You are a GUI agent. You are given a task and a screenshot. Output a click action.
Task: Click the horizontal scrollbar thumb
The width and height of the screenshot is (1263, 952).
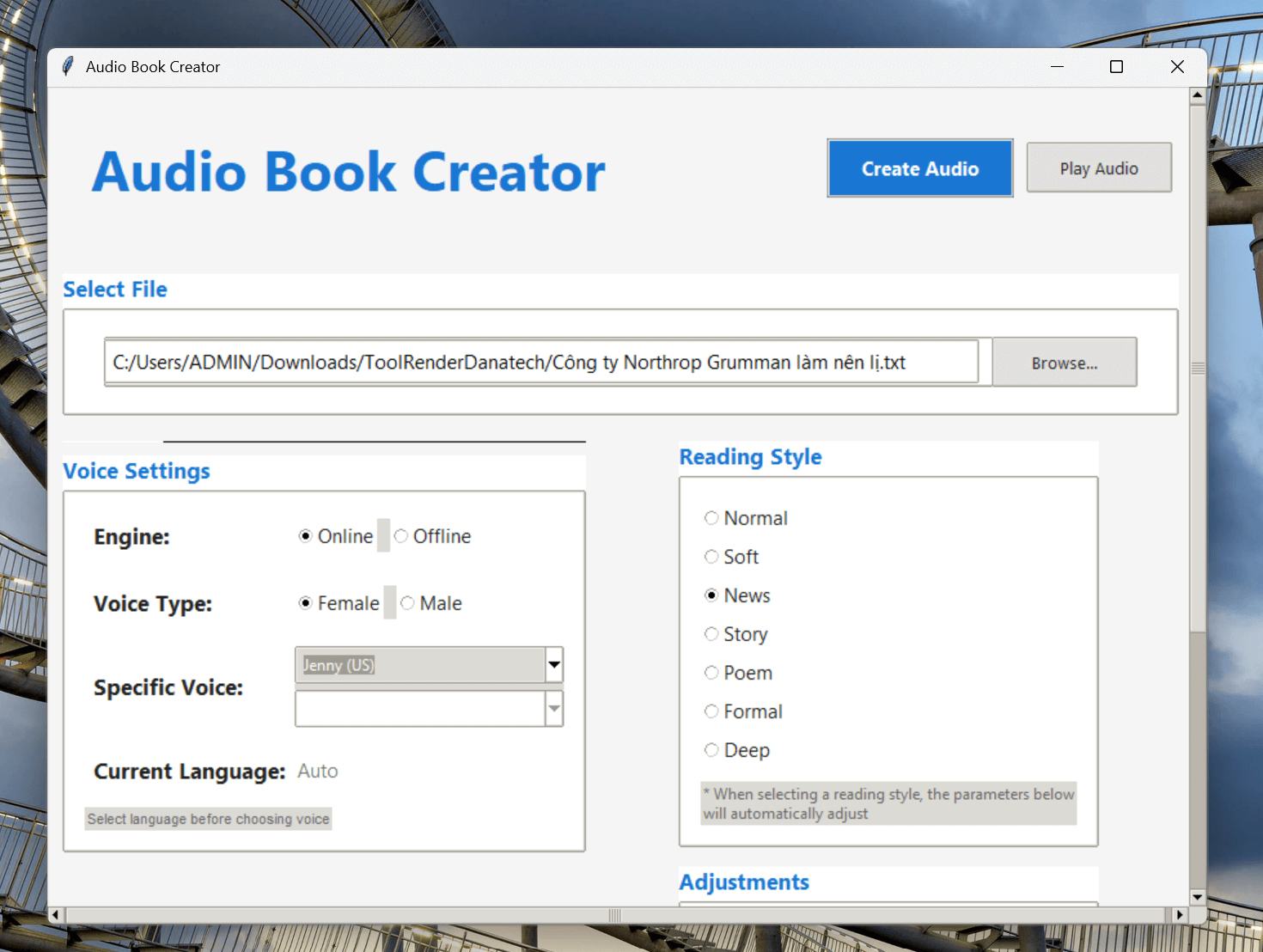615,915
